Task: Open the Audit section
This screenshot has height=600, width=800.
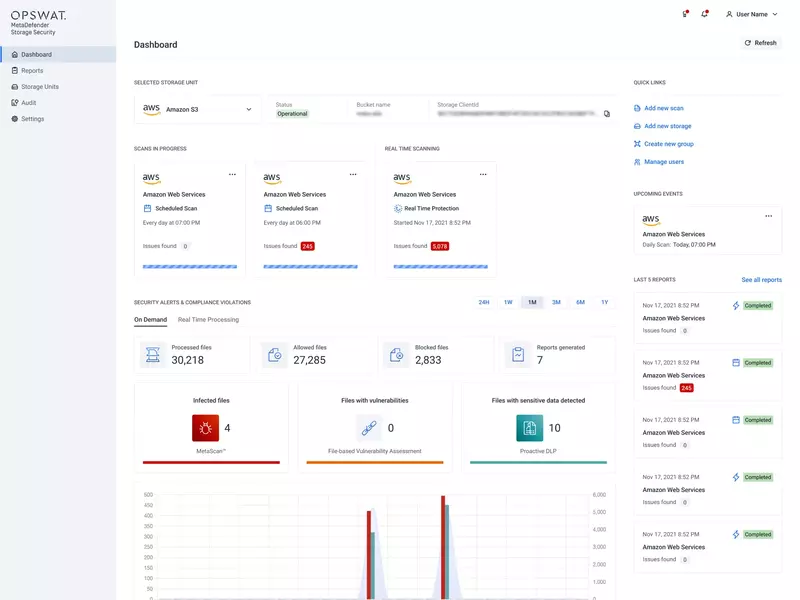Action: [26, 102]
